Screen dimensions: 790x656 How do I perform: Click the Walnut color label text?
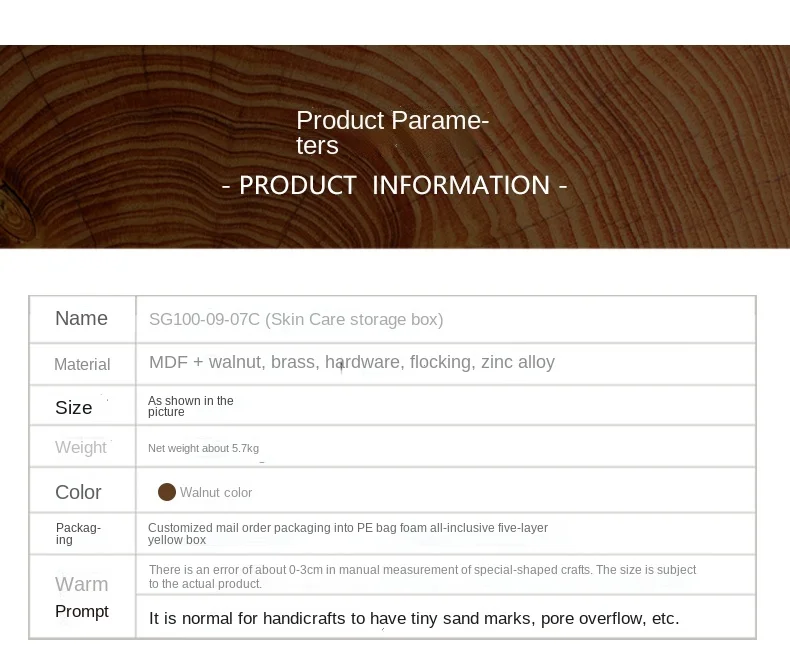tap(216, 493)
